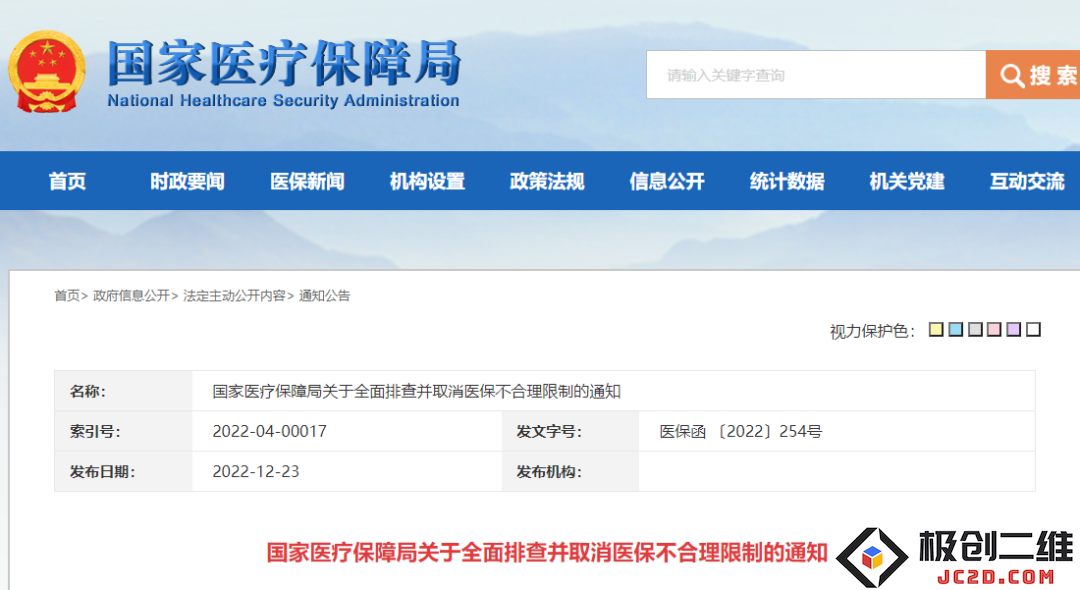Screen dimensions: 1080x590
Task: Select the yellow eye-protection color swatch
Action: pos(935,330)
